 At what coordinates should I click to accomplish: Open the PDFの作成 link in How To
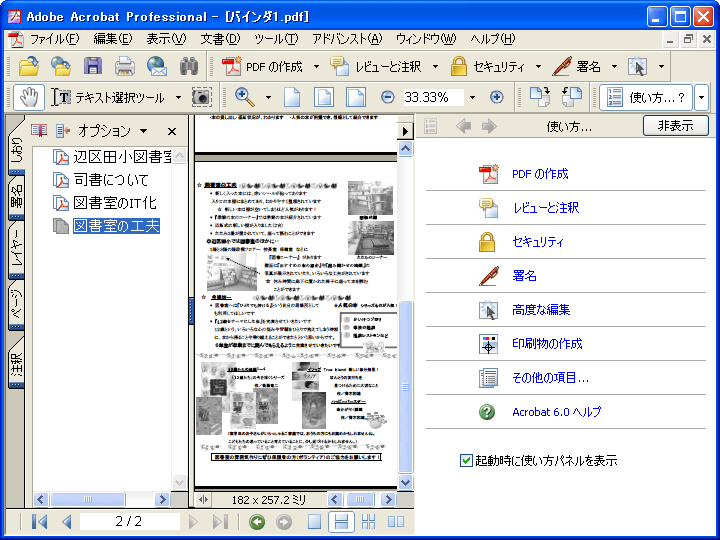pos(540,174)
